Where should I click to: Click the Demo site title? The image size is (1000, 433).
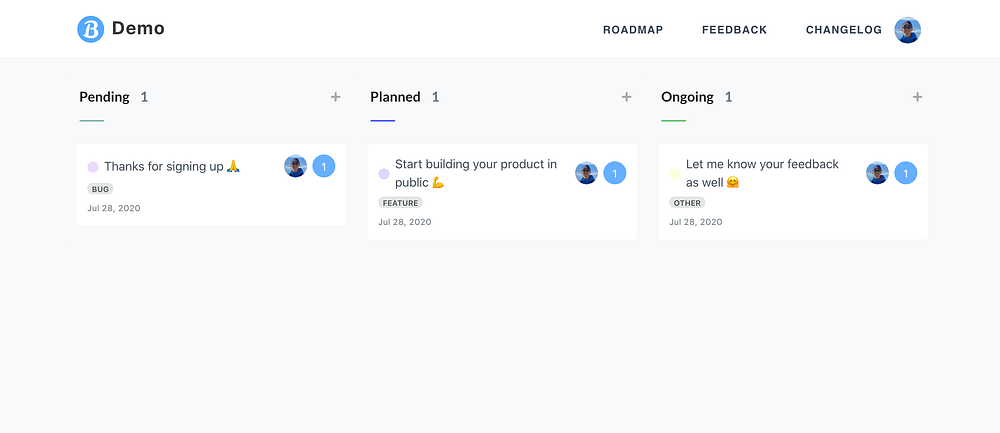138,29
